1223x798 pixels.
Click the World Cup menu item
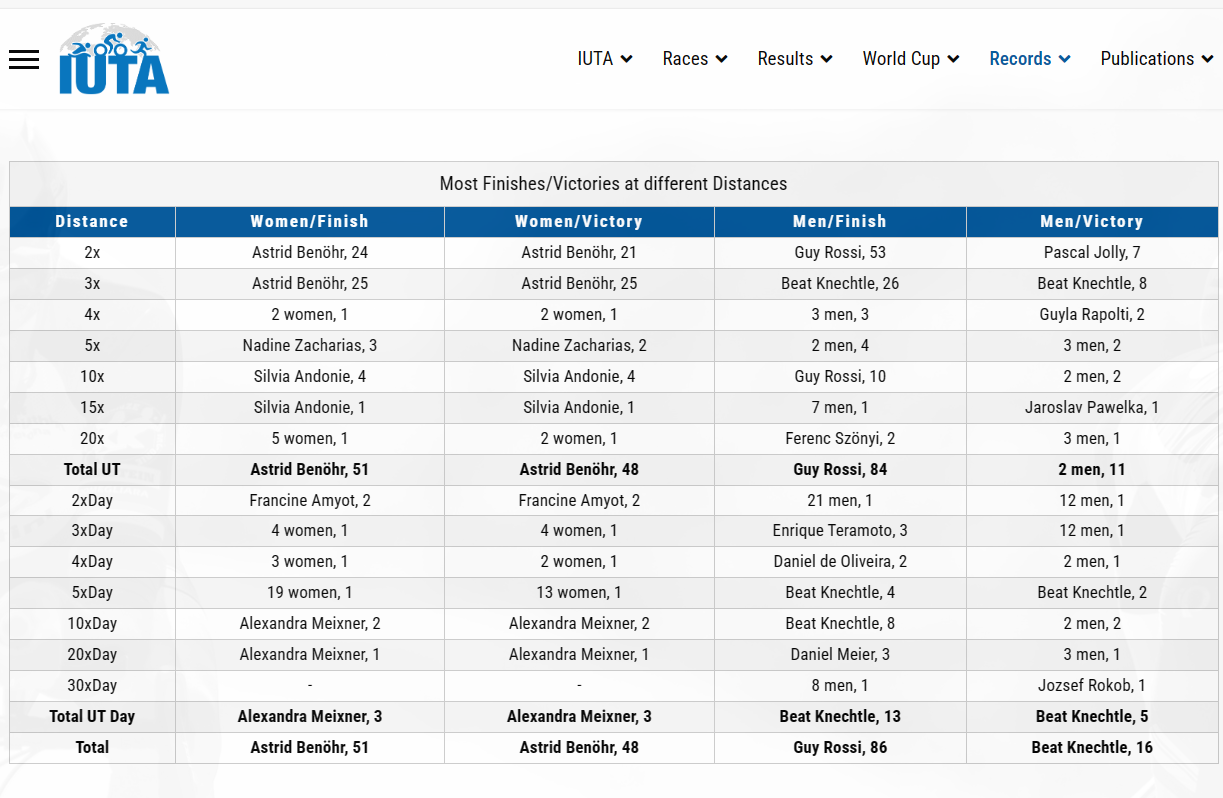pyautogui.click(x=901, y=59)
